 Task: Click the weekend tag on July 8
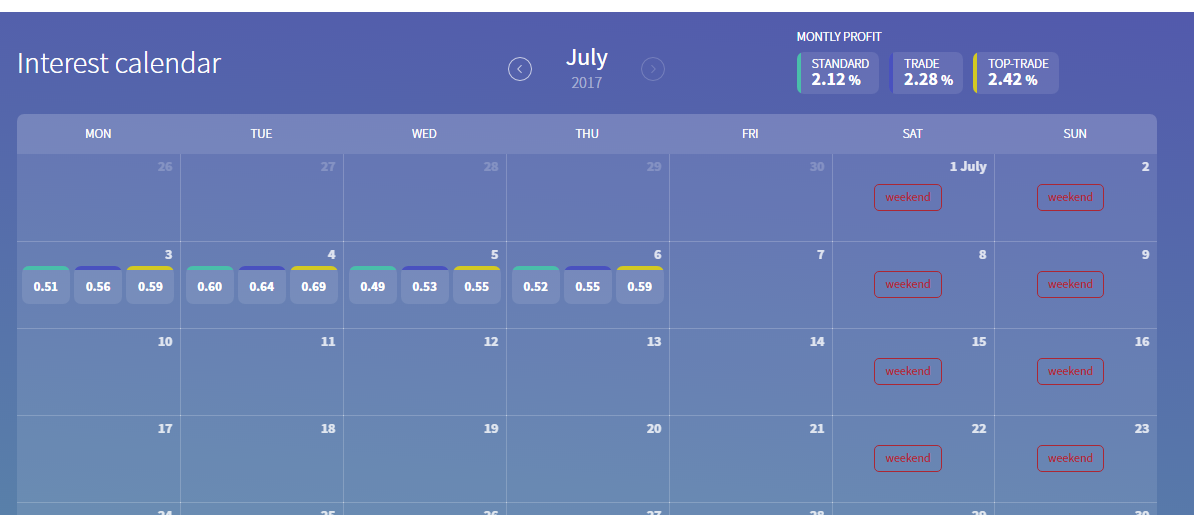(x=908, y=284)
